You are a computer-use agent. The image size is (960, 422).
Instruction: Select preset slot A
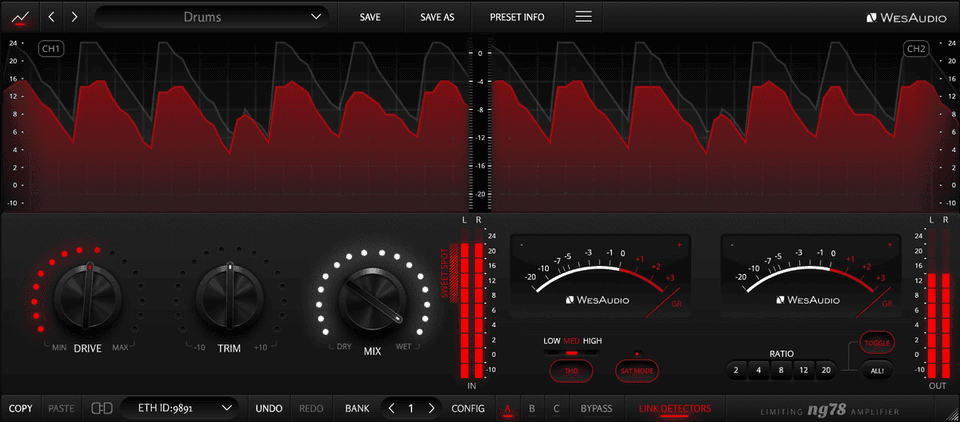pos(508,409)
